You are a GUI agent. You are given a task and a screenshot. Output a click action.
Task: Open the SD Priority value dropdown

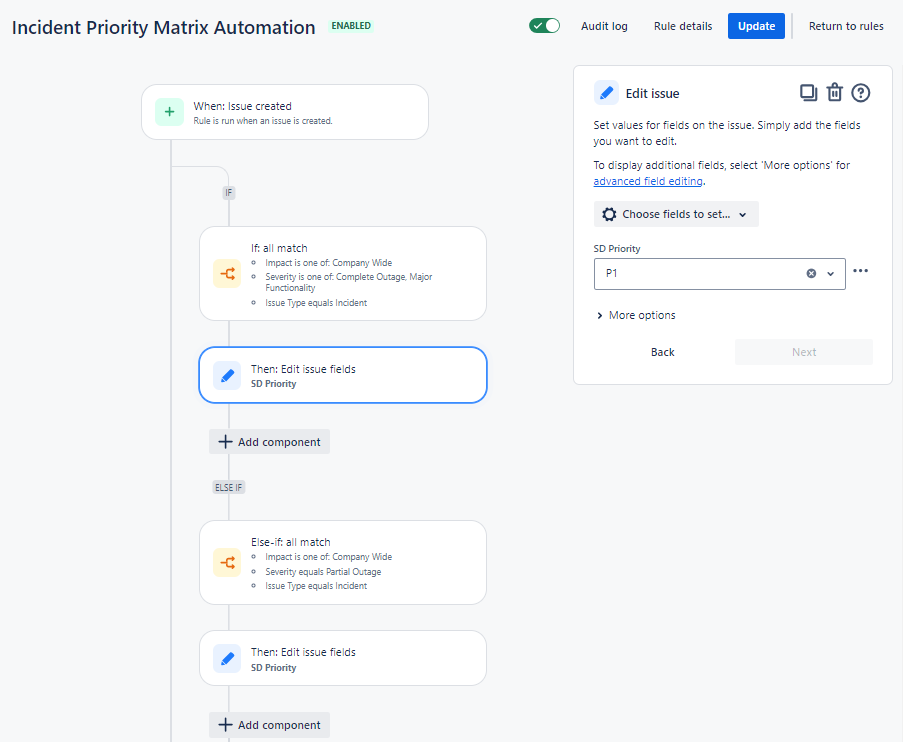pos(830,271)
